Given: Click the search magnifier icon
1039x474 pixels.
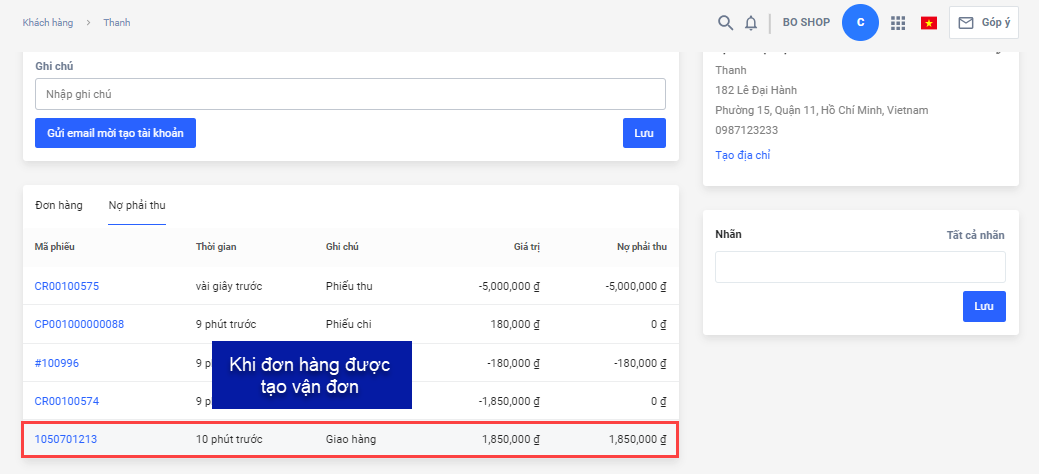Looking at the screenshot, I should click(726, 22).
